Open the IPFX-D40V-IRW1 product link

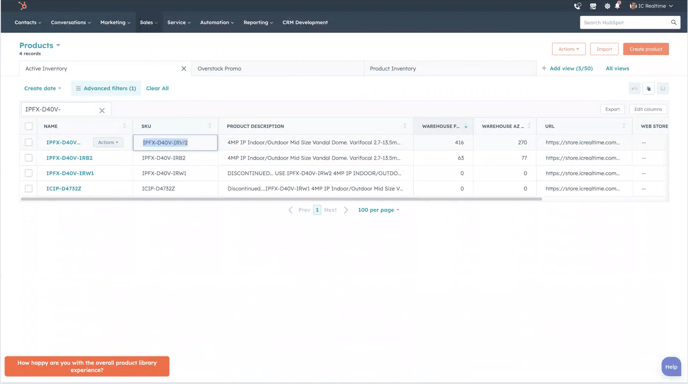tap(70, 173)
